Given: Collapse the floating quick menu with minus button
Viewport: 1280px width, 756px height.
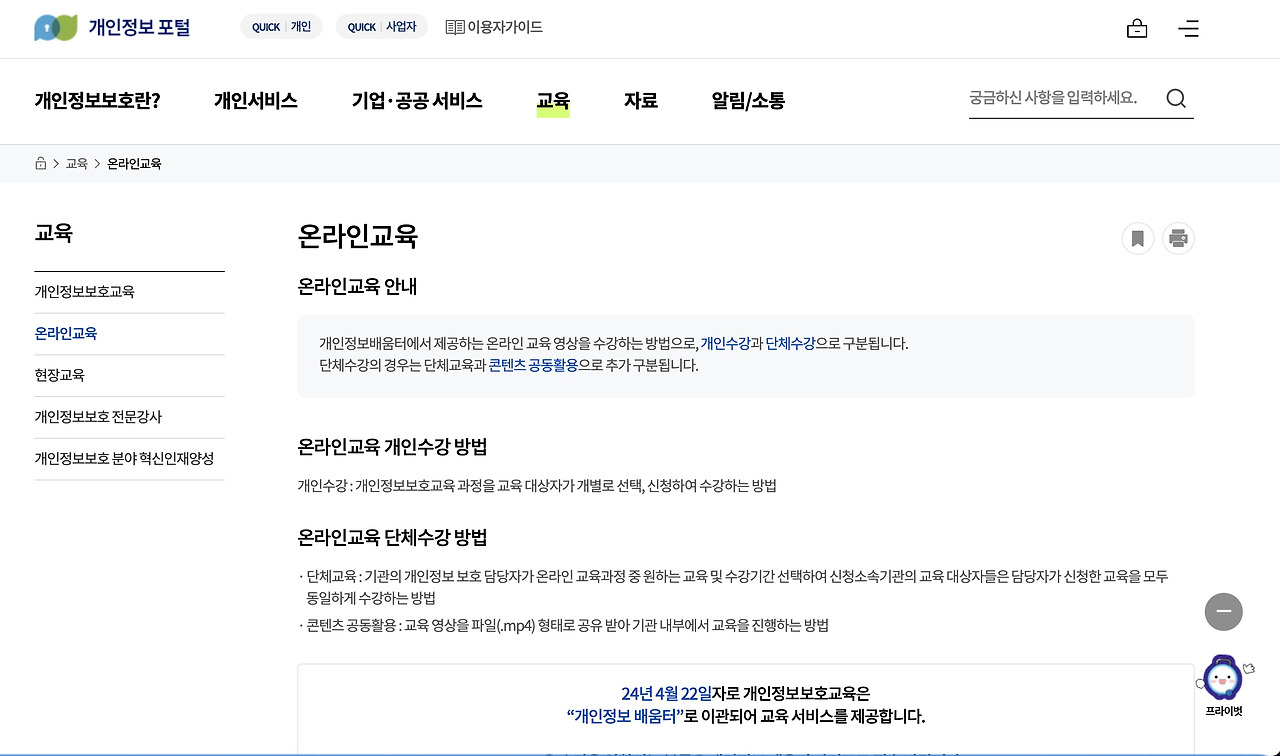Looking at the screenshot, I should [x=1223, y=611].
